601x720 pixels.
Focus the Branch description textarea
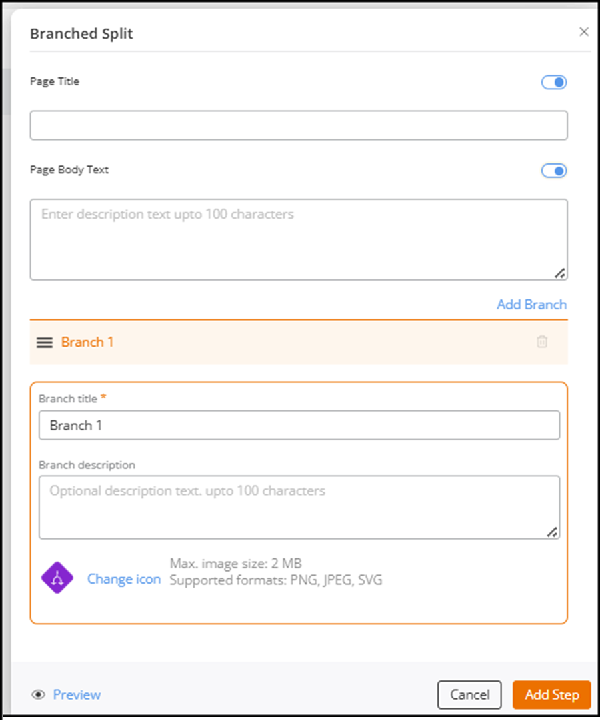299,506
